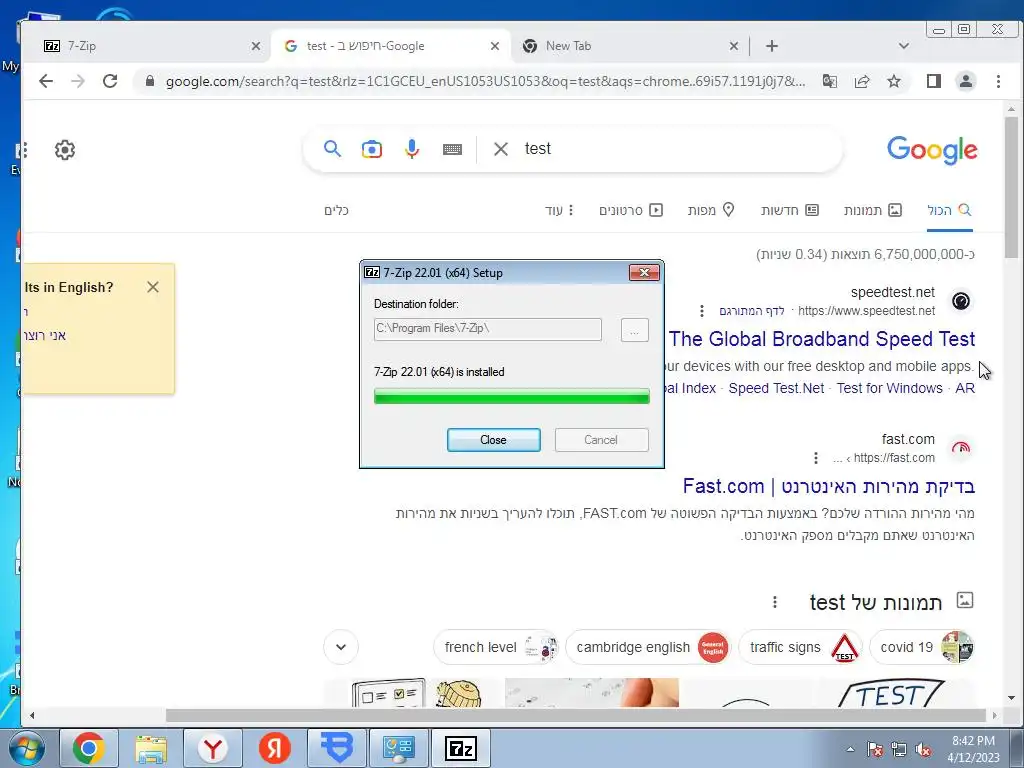Click the greyed Cancel button in 7-Zip Setup

click(601, 440)
